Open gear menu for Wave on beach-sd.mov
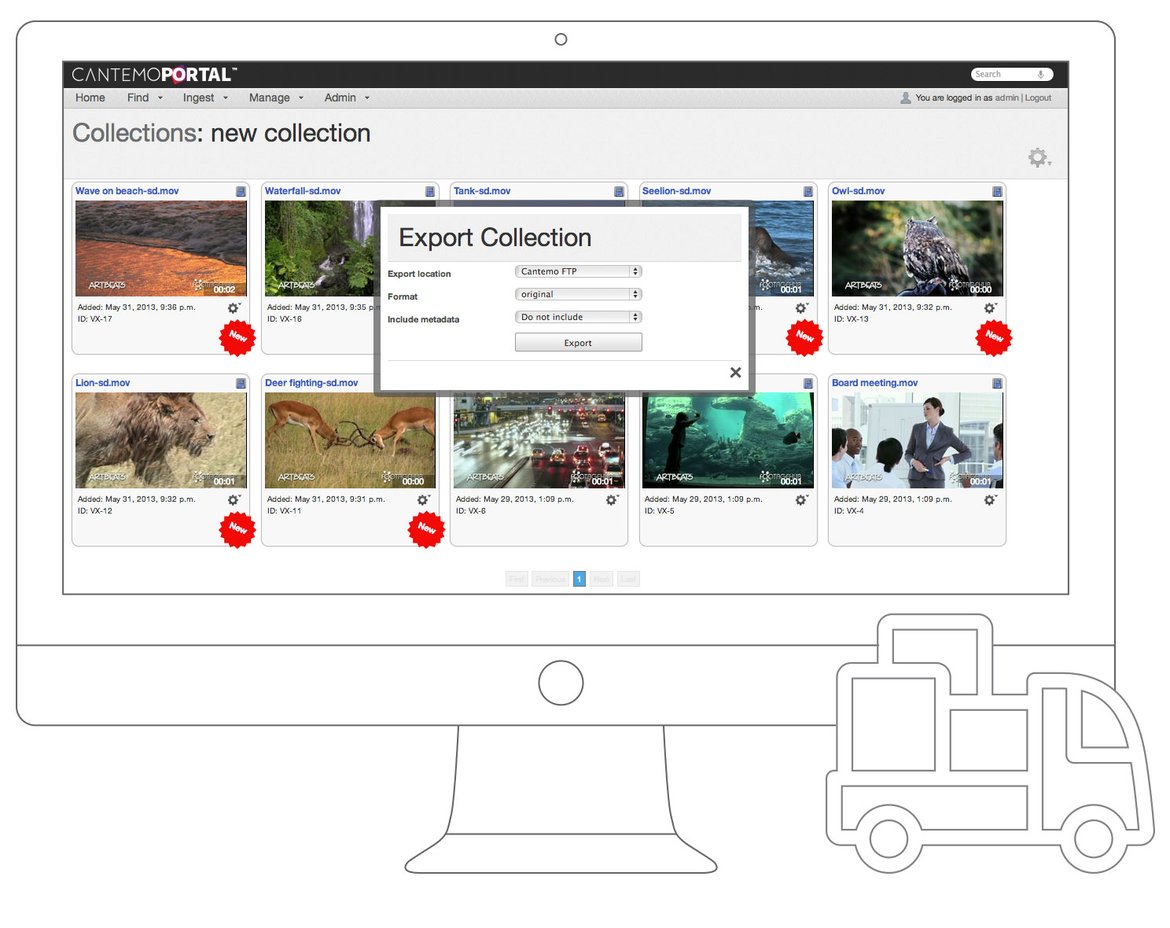This screenshot has height=928, width=1170. click(x=234, y=308)
